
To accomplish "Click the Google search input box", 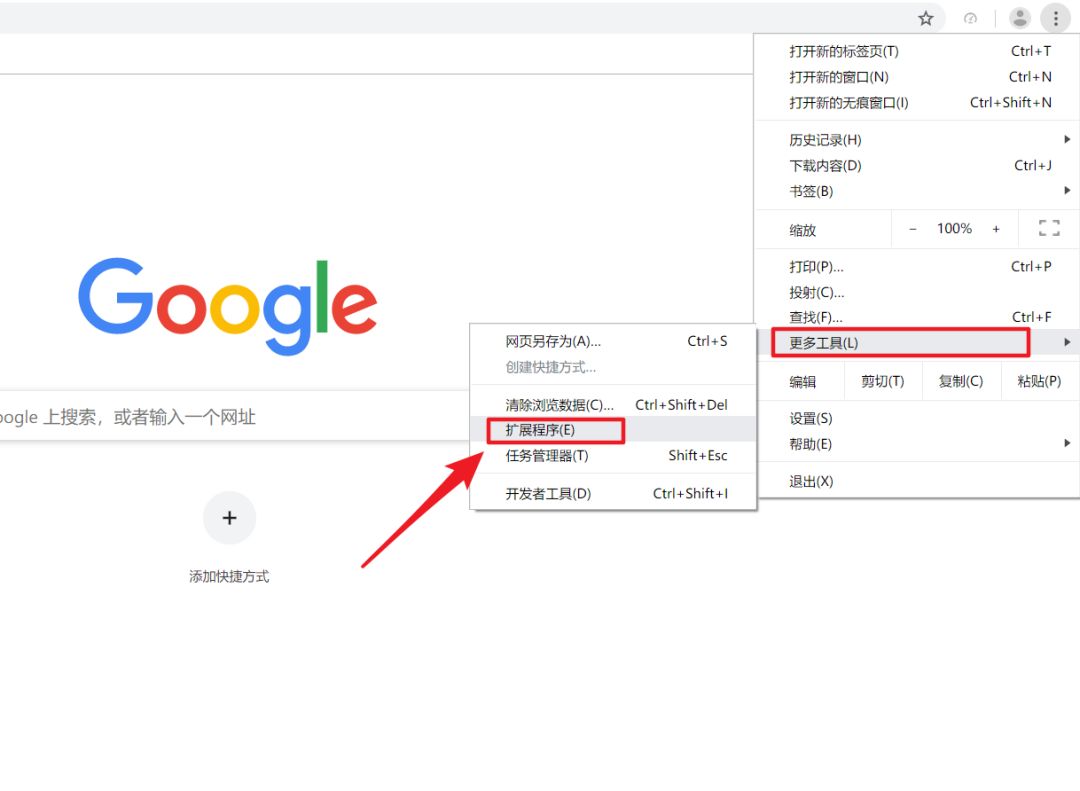I will coord(234,416).
